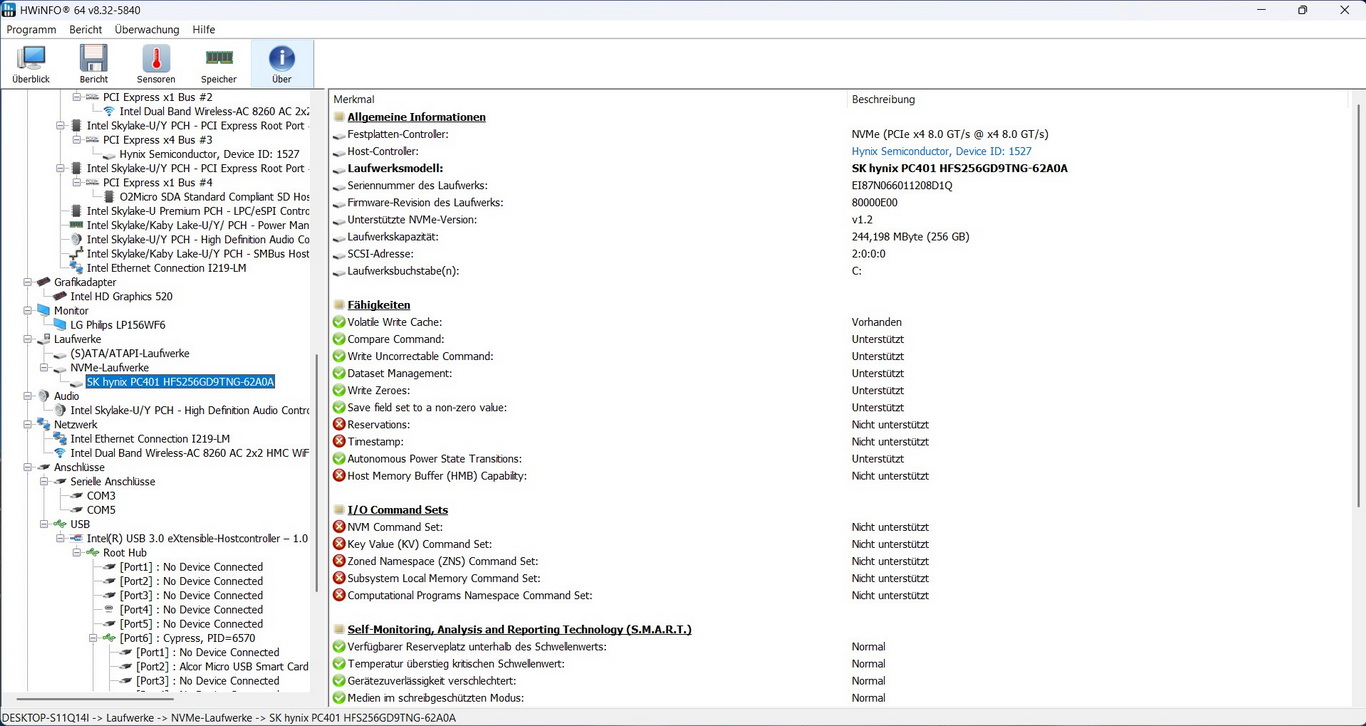Collapse the USB tree node
The image size is (1366, 726).
44,524
